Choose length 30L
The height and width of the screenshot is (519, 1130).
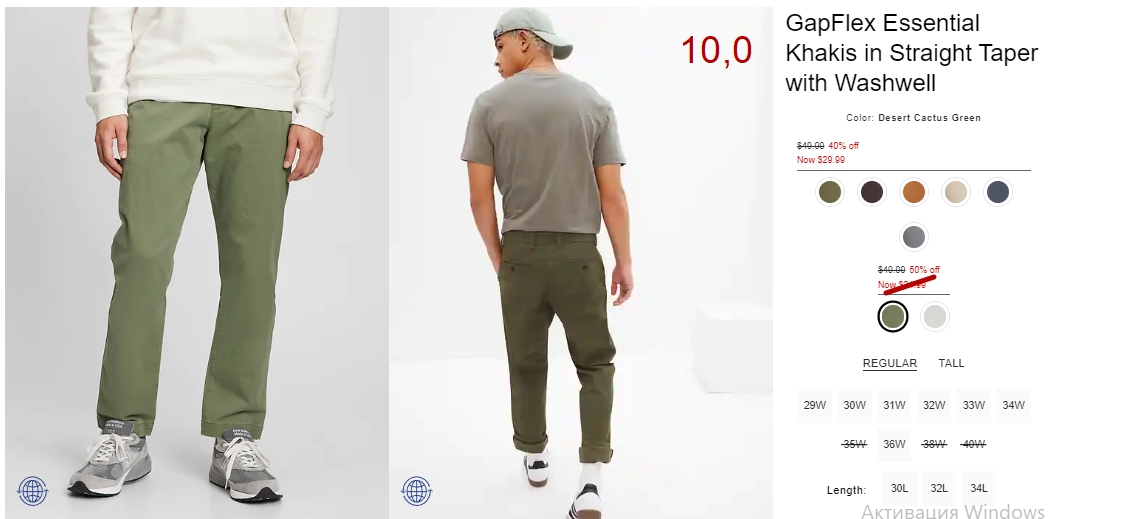click(x=899, y=488)
